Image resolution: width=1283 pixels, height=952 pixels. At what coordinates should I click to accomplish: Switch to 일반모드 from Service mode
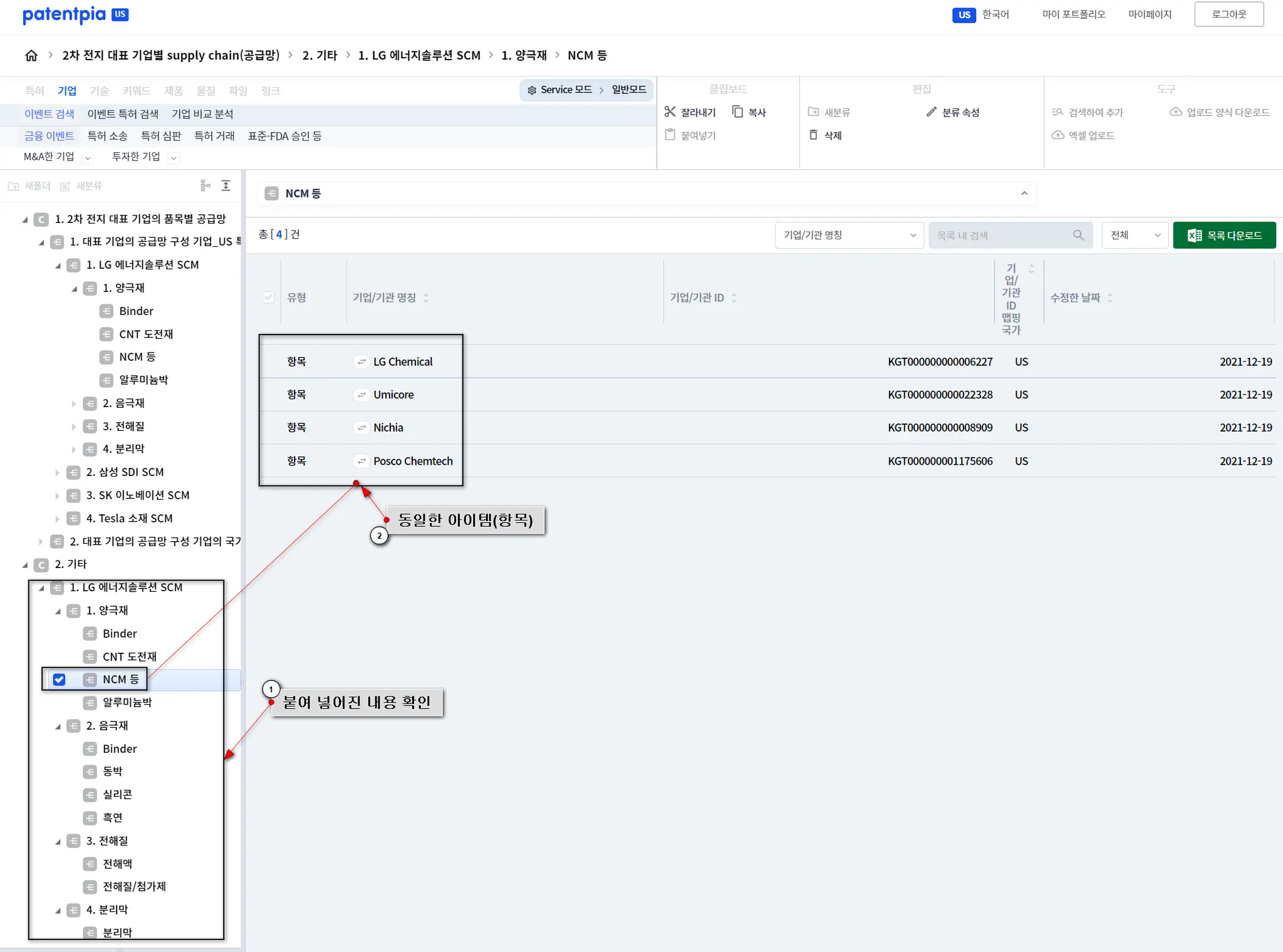coord(629,90)
